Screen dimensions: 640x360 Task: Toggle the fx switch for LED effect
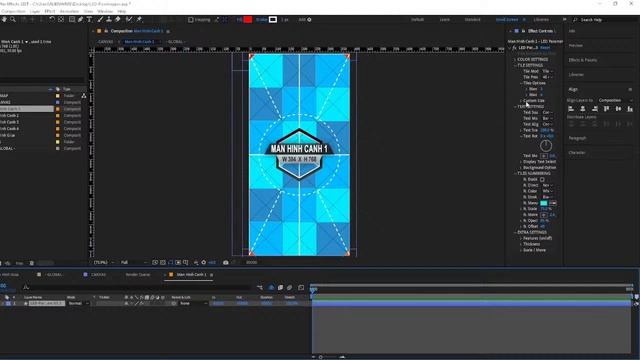pos(514,48)
